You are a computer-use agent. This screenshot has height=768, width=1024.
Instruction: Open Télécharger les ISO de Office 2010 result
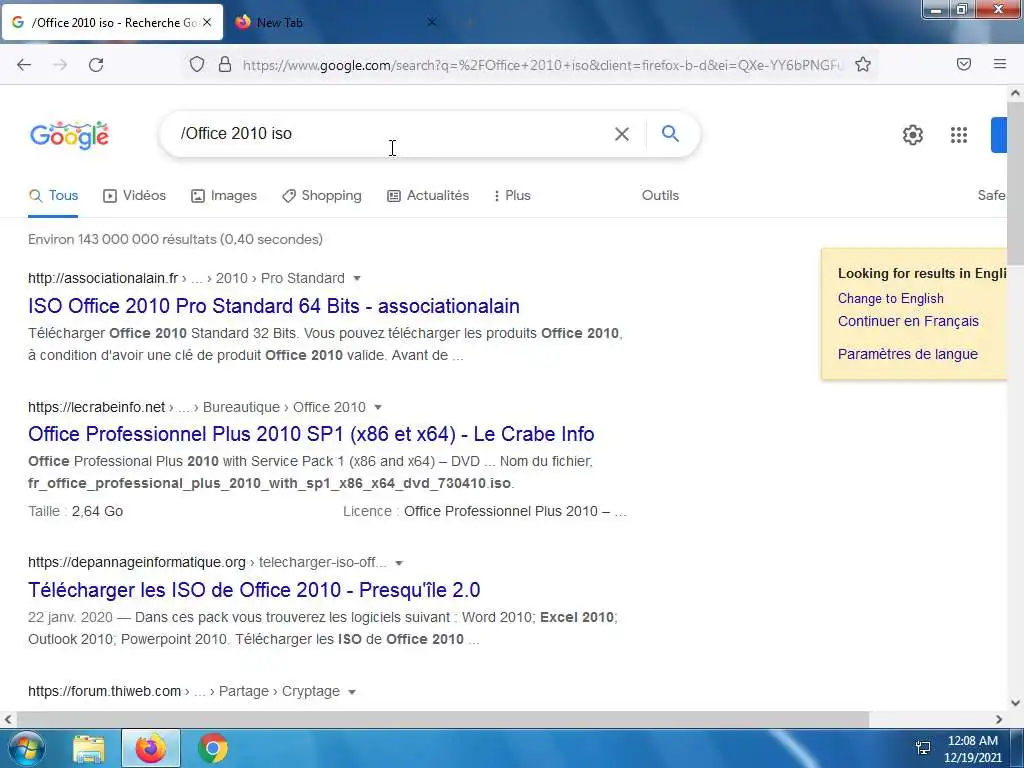point(254,590)
